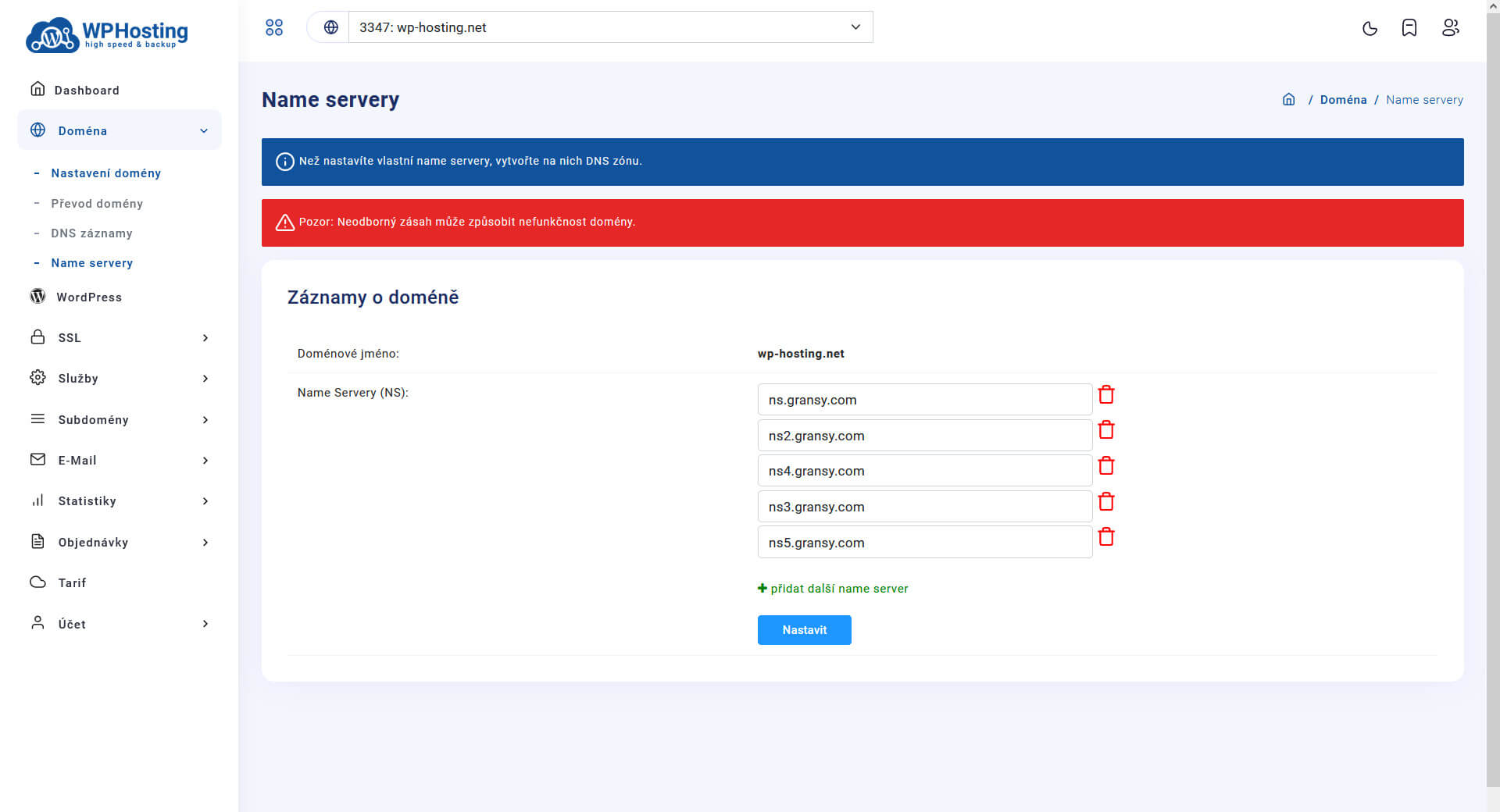Click the info icon in blue banner

click(285, 162)
